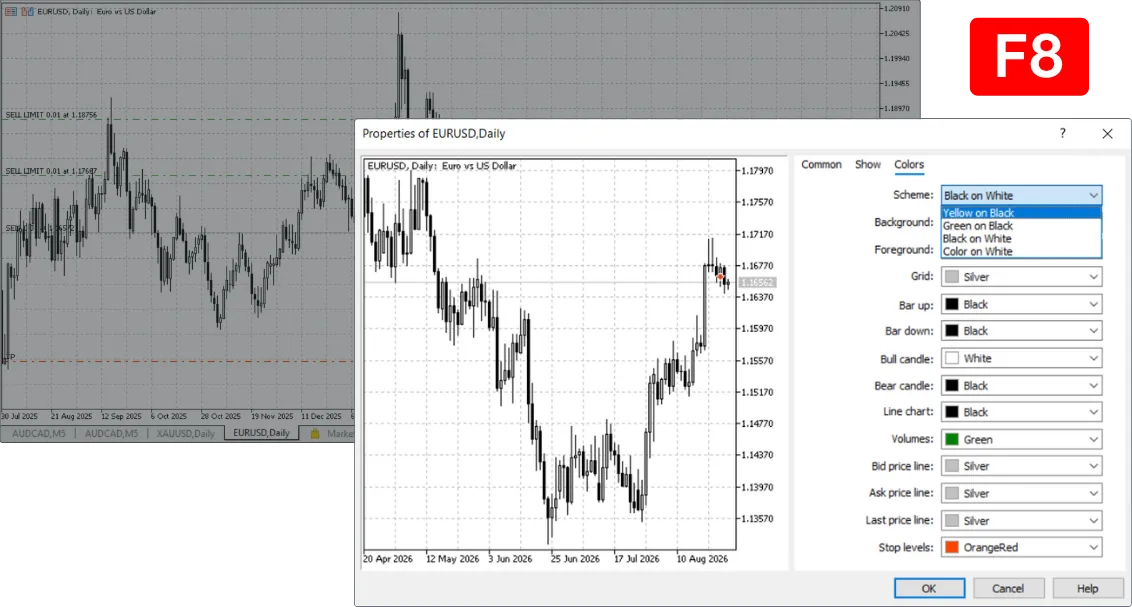Close the Properties dialog with X
Viewport: 1132px width, 607px height.
[x=1107, y=134]
